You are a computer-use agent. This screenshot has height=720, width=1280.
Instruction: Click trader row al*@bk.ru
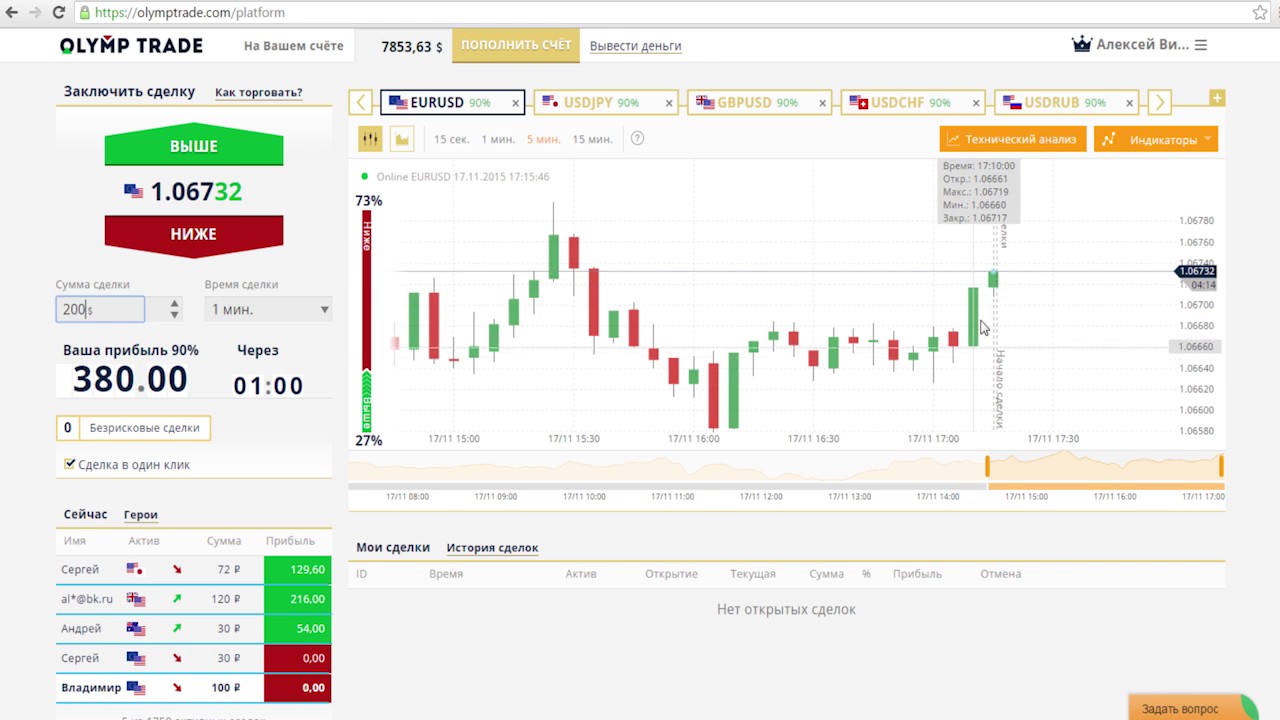pyautogui.click(x=194, y=599)
